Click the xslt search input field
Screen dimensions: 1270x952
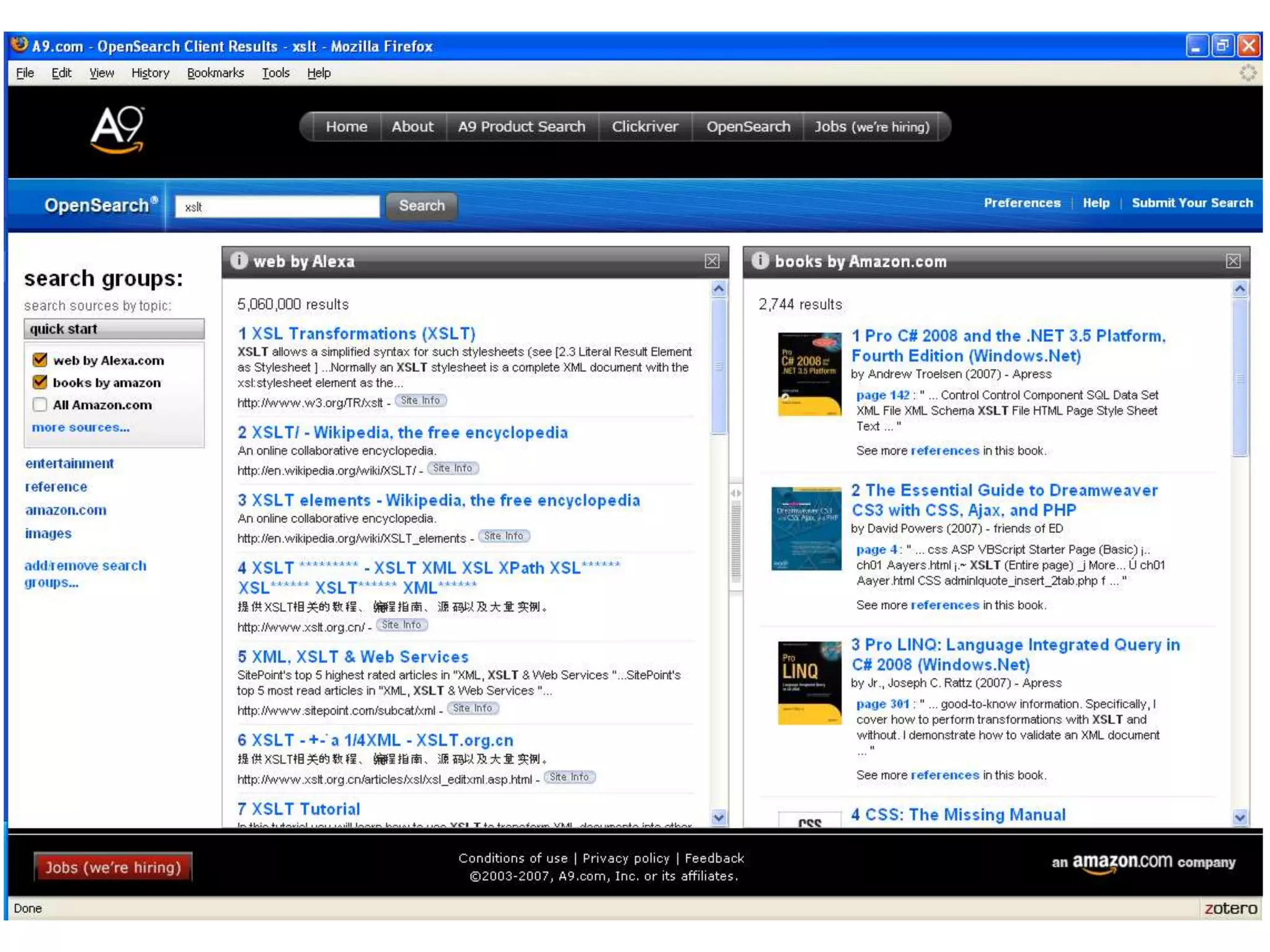click(x=277, y=206)
